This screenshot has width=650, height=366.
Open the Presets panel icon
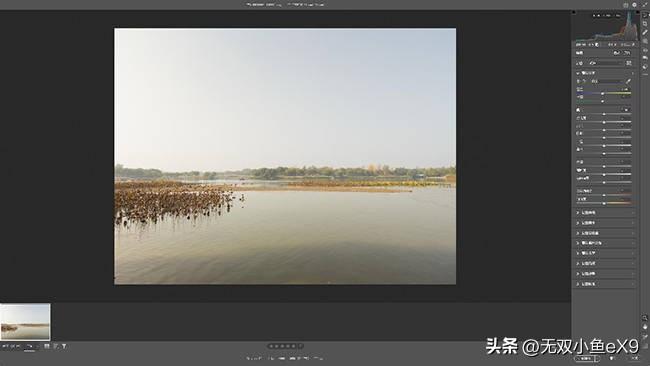pyautogui.click(x=645, y=67)
